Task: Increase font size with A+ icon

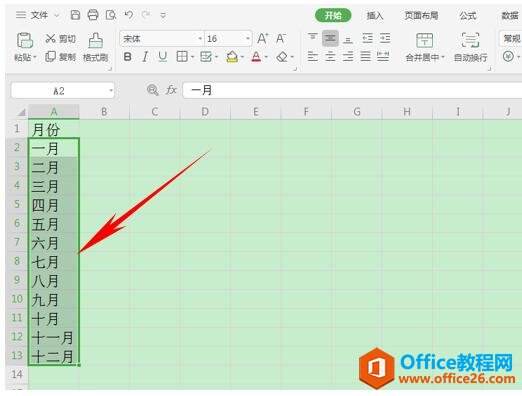Action: coord(262,39)
